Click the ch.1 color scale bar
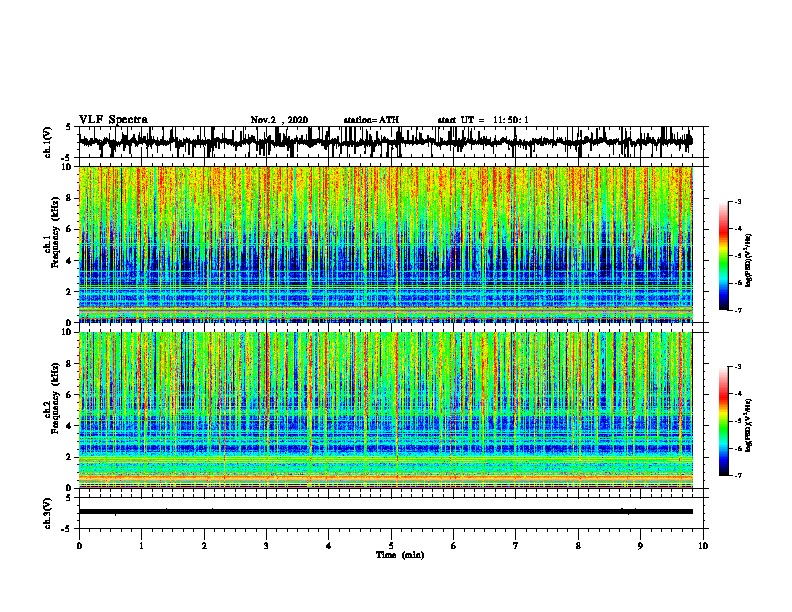This screenshot has width=792, height=612. coord(724,256)
